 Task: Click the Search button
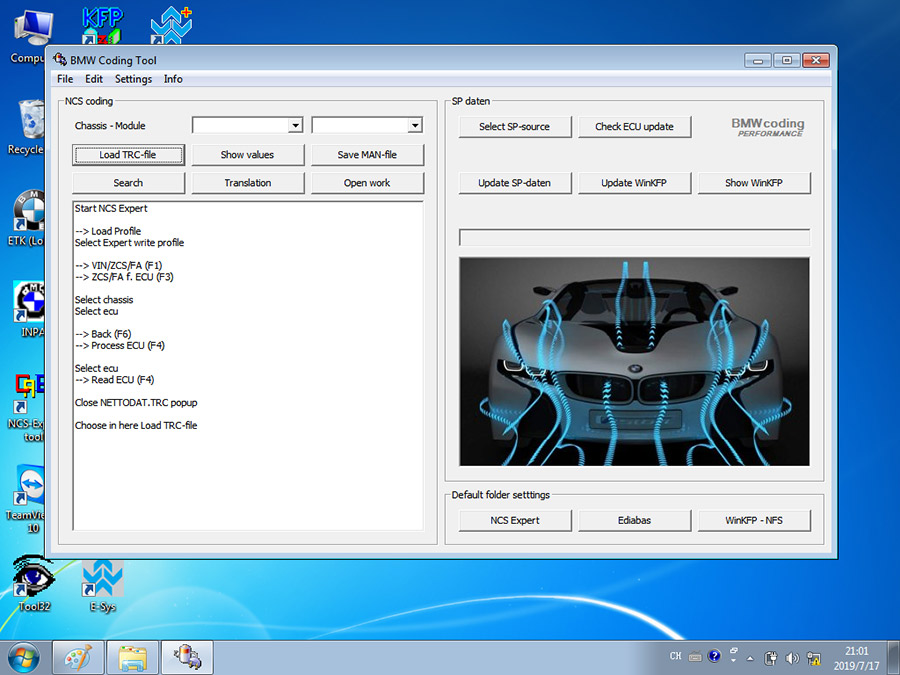[128, 183]
